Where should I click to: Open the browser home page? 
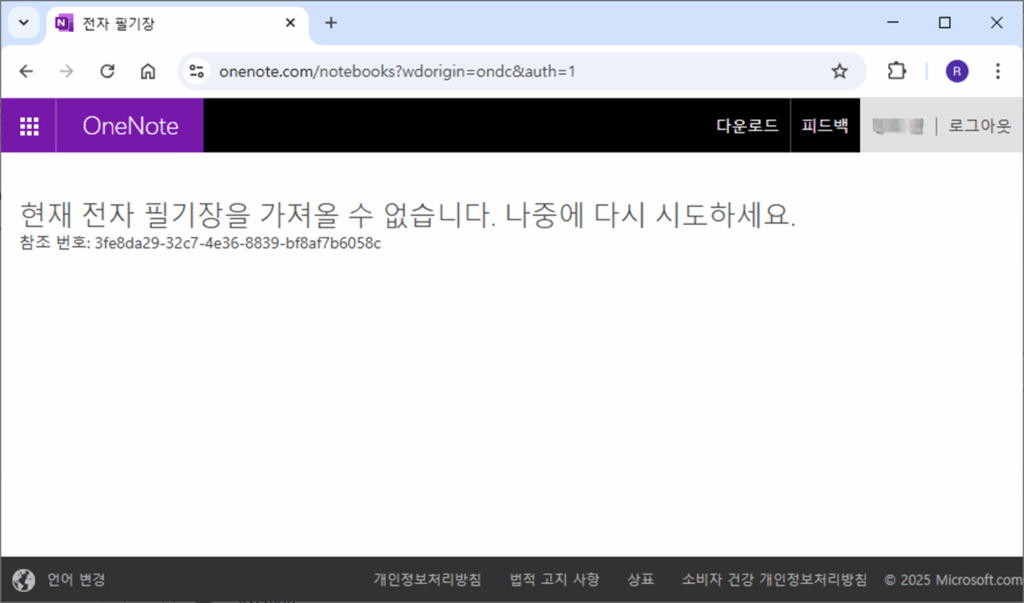coord(148,71)
